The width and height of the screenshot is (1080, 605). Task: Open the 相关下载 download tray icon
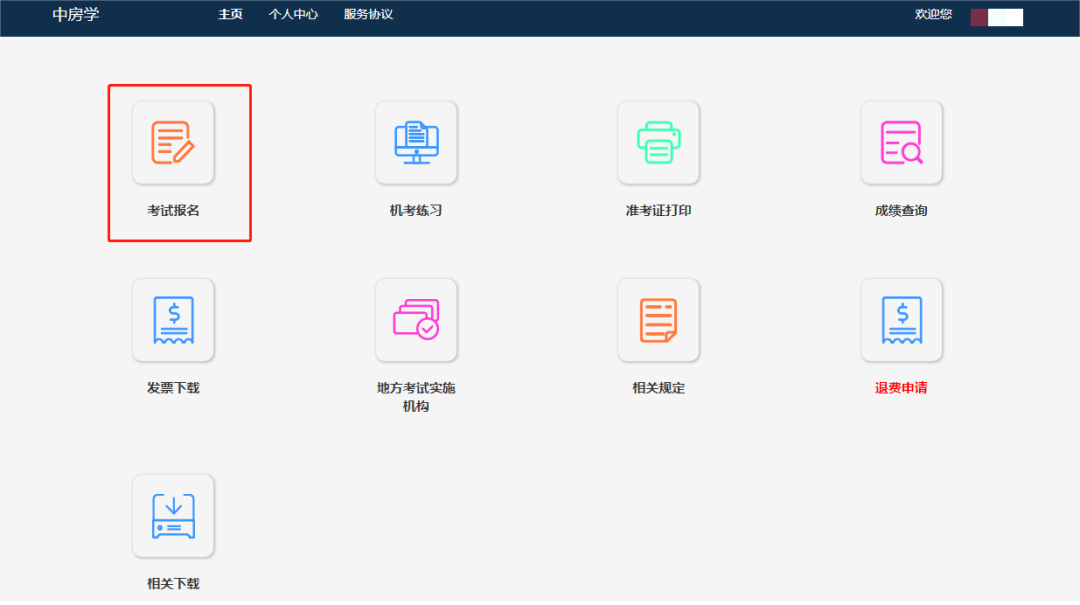(x=173, y=515)
